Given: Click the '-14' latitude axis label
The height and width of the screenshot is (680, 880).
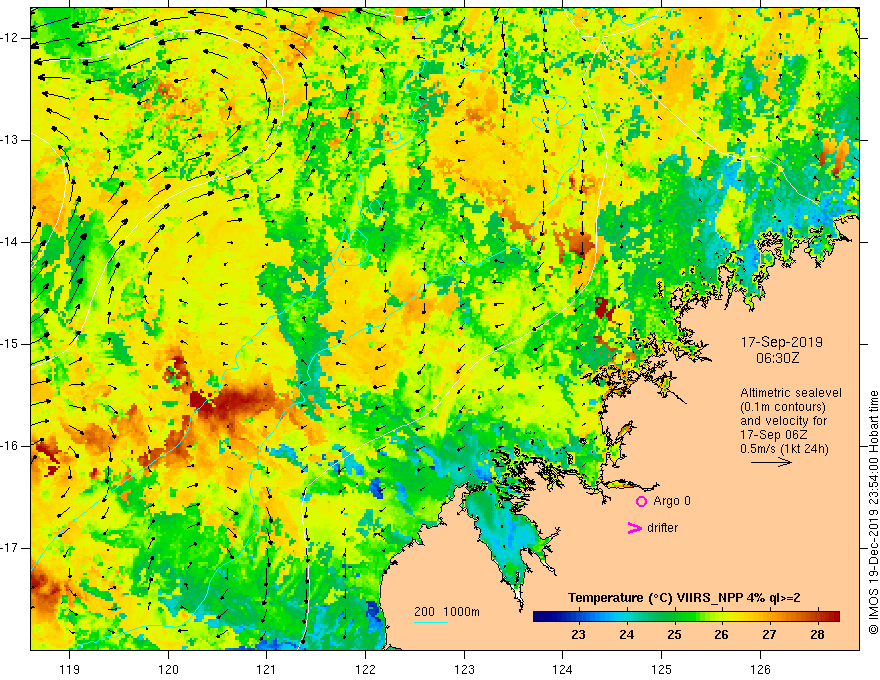Looking at the screenshot, I should click(11, 242).
